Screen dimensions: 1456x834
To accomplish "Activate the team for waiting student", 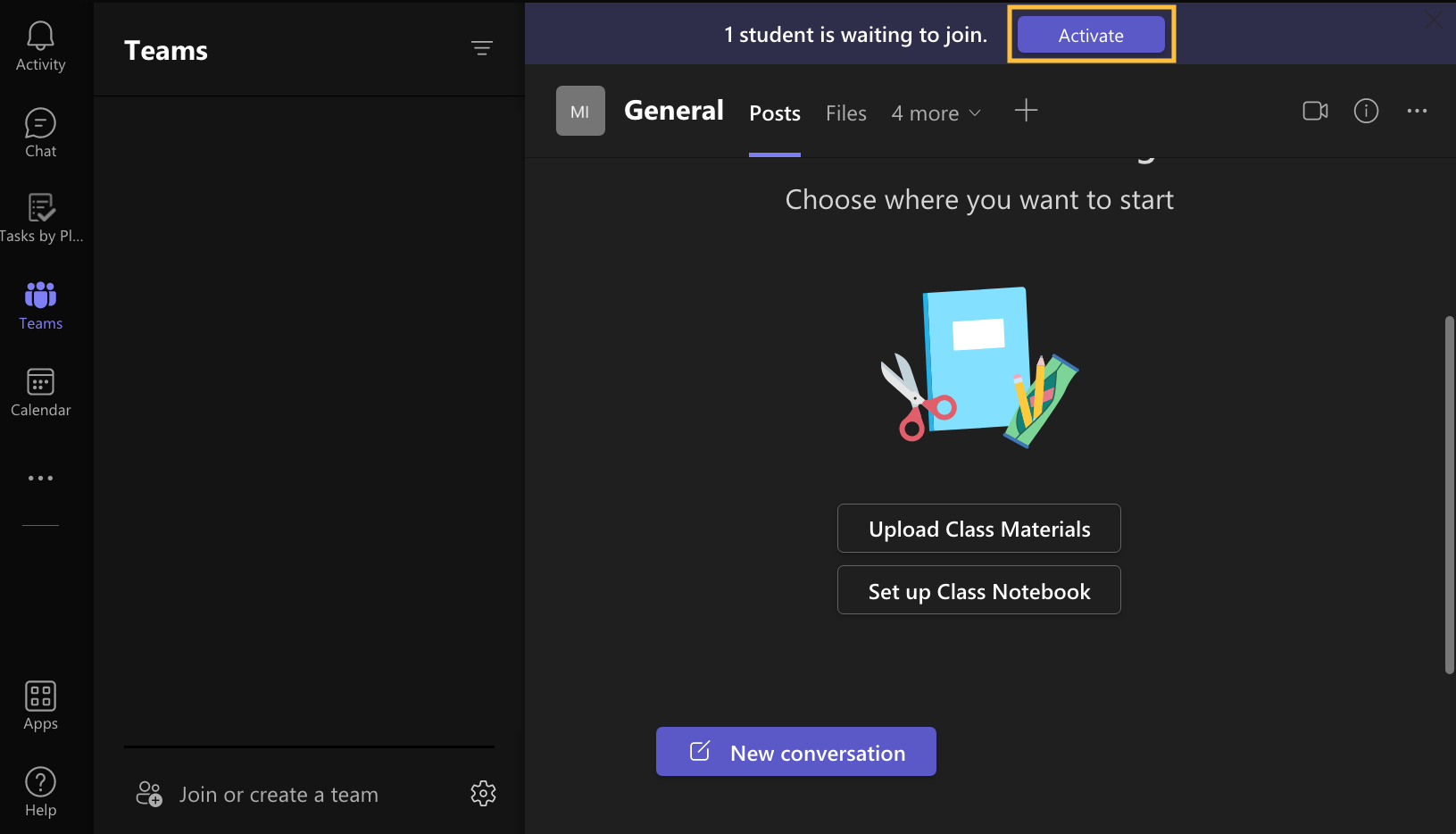I will coord(1091,34).
